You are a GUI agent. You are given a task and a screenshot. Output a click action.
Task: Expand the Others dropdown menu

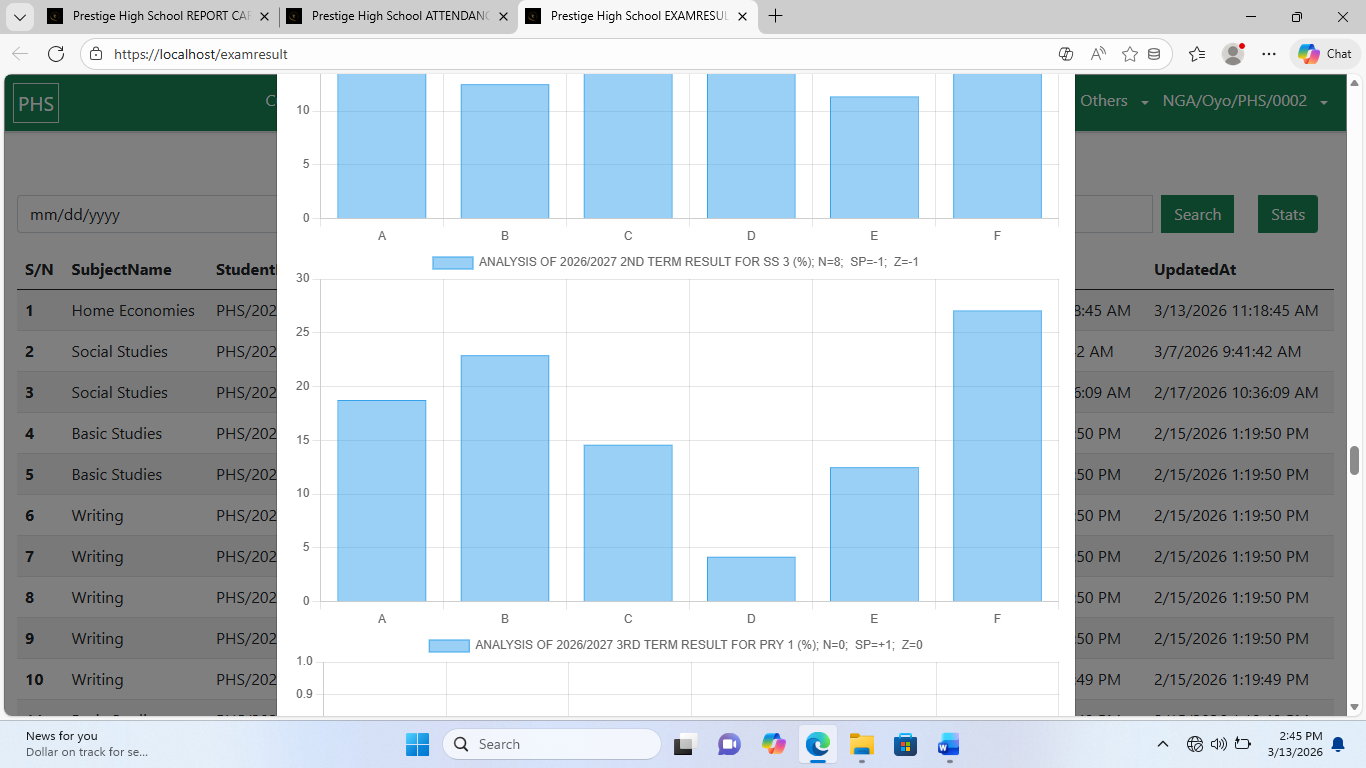1114,101
